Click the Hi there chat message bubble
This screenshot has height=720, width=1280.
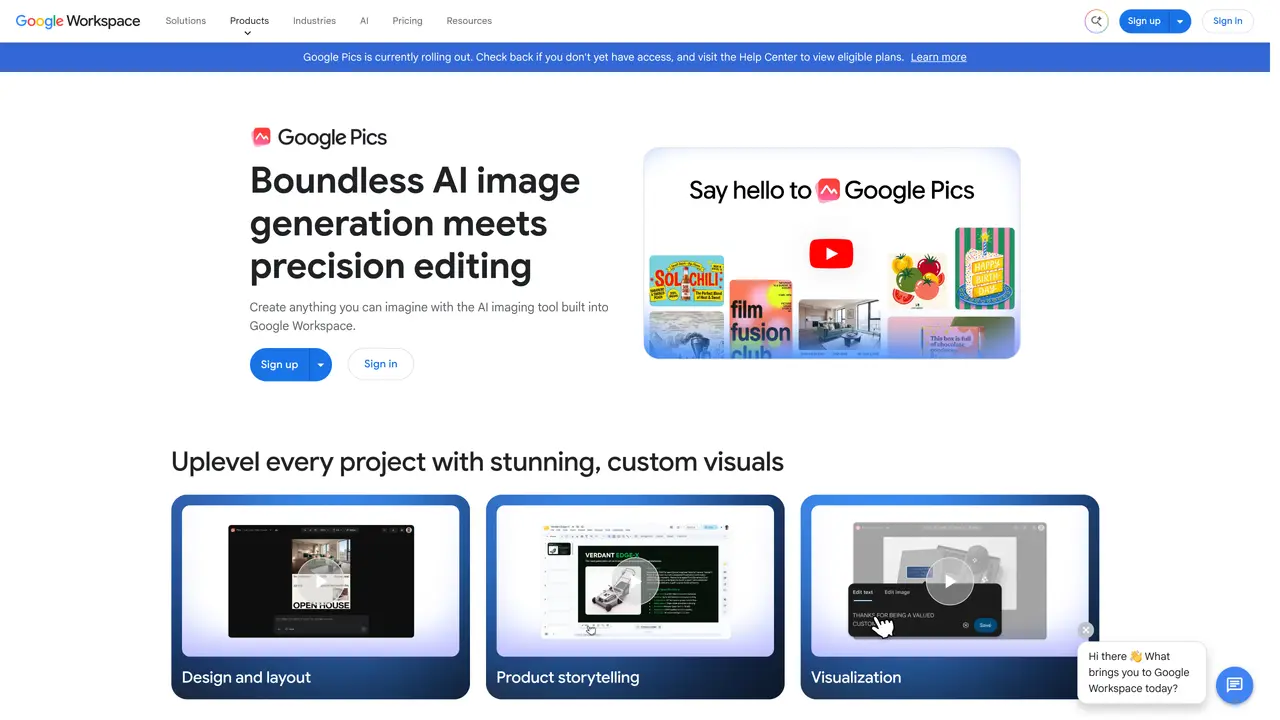(x=1142, y=673)
